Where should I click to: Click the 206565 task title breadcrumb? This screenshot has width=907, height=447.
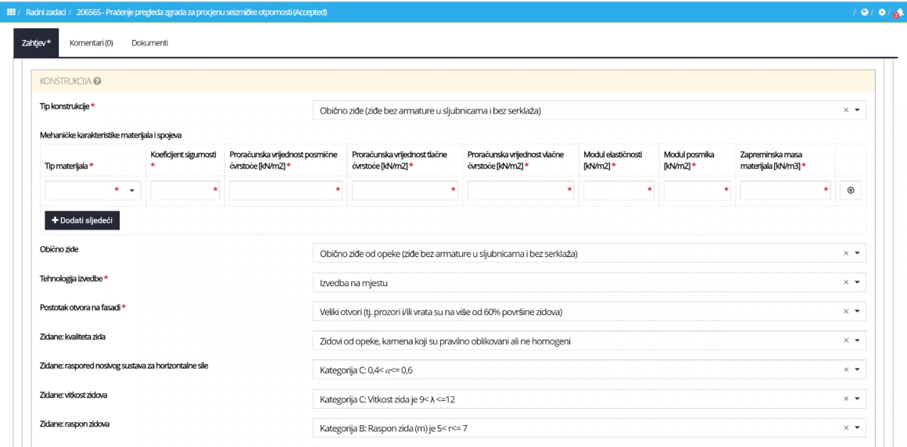201,12
